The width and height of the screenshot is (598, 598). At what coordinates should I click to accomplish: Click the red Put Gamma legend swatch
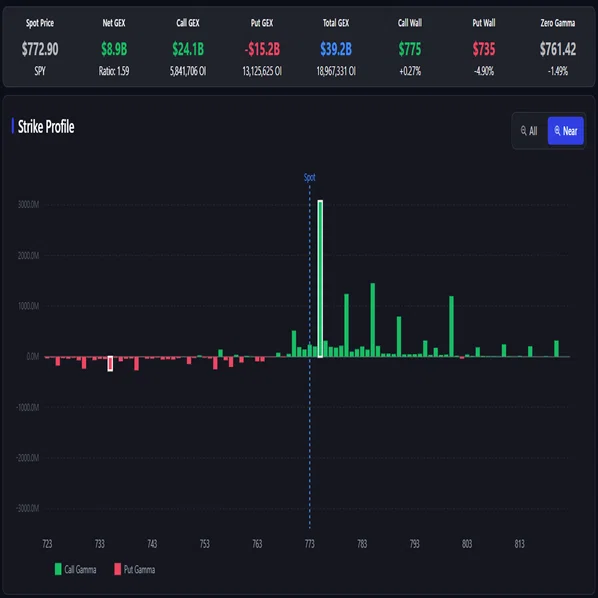(x=117, y=569)
